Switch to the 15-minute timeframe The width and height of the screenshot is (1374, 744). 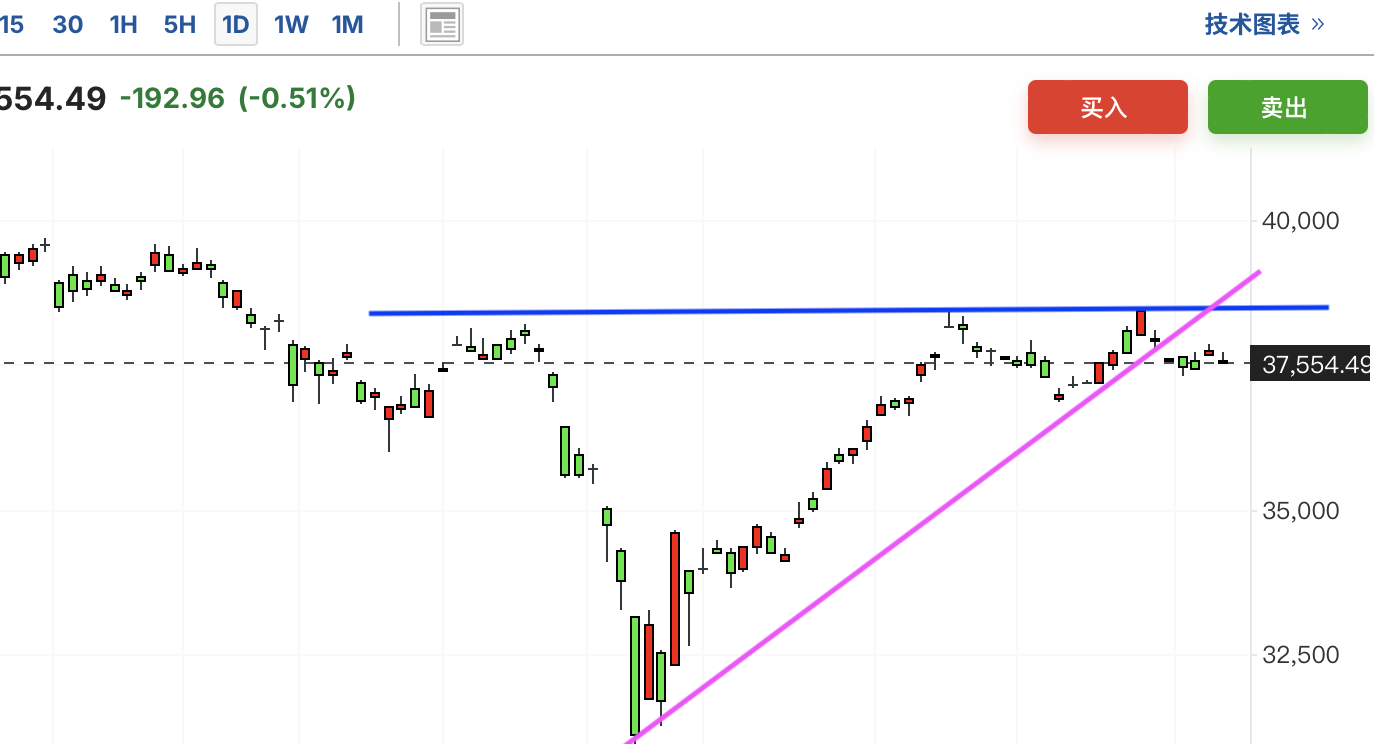pos(11,25)
